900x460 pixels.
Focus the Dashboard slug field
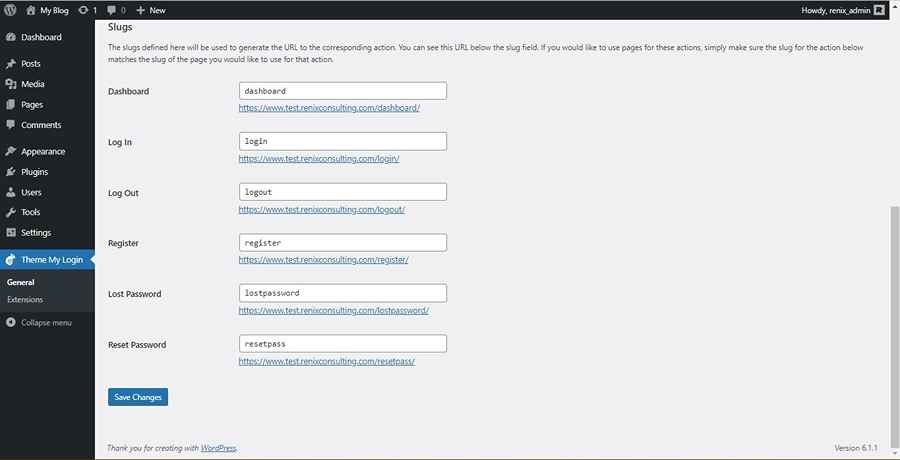tap(343, 91)
